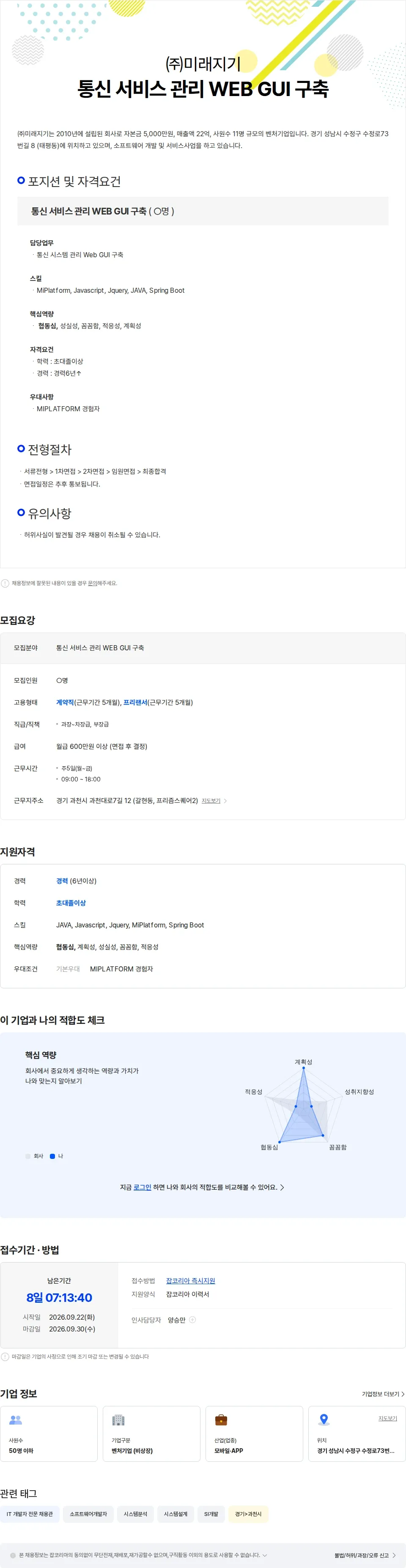Click the 꼼꼼함 label on the radar chart
This screenshot has height=1568, width=406.
point(338,1147)
